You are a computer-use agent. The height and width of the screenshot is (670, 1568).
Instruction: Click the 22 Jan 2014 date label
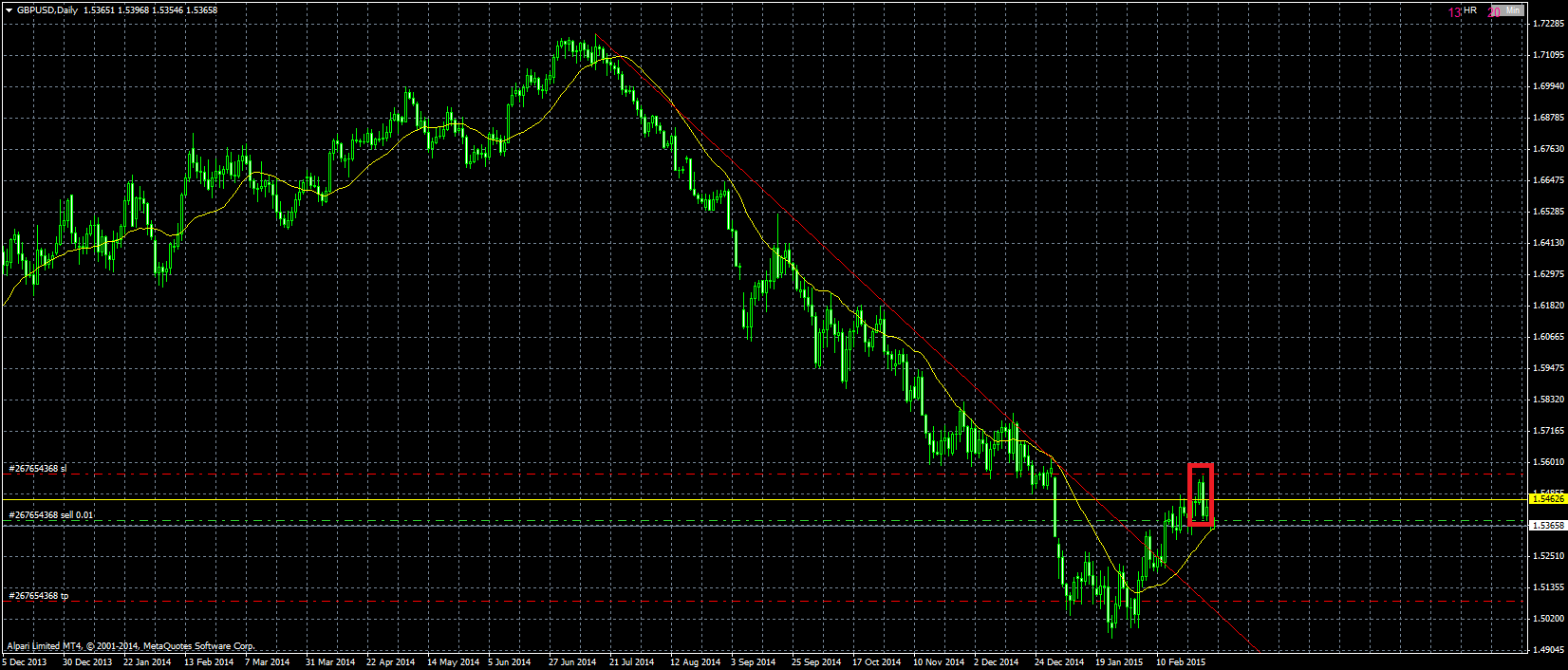click(147, 662)
